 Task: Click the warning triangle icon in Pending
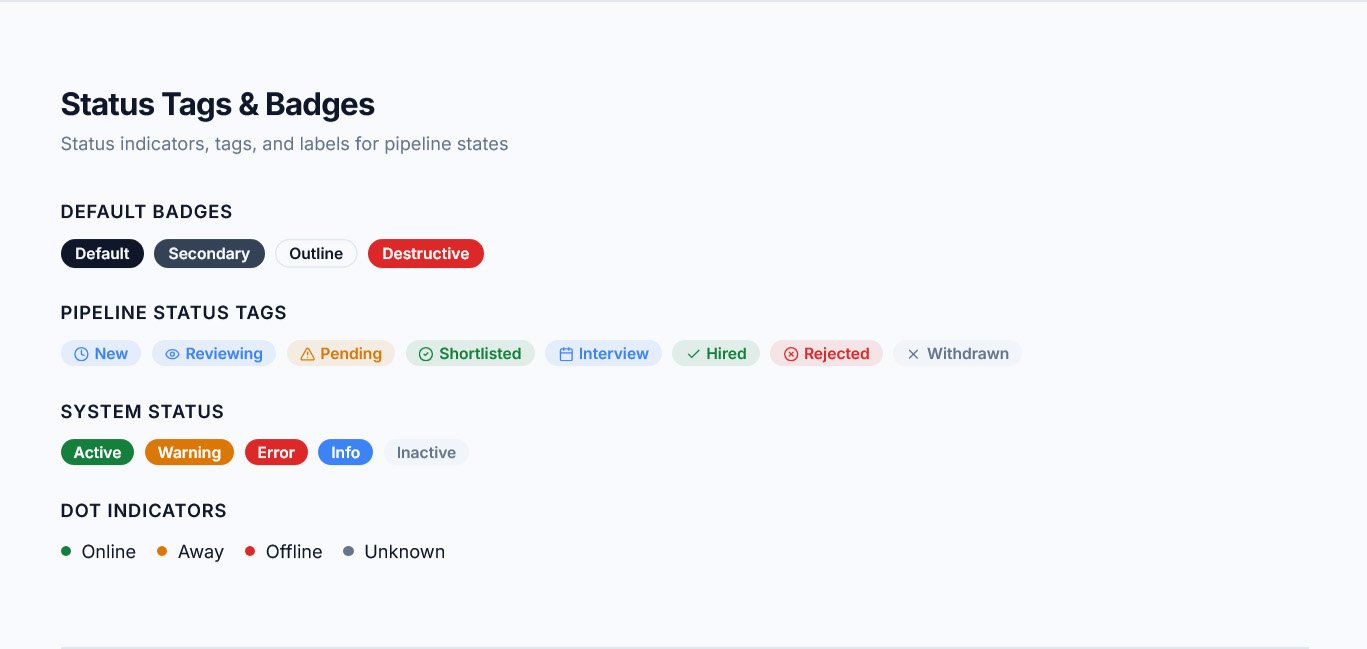[307, 354]
